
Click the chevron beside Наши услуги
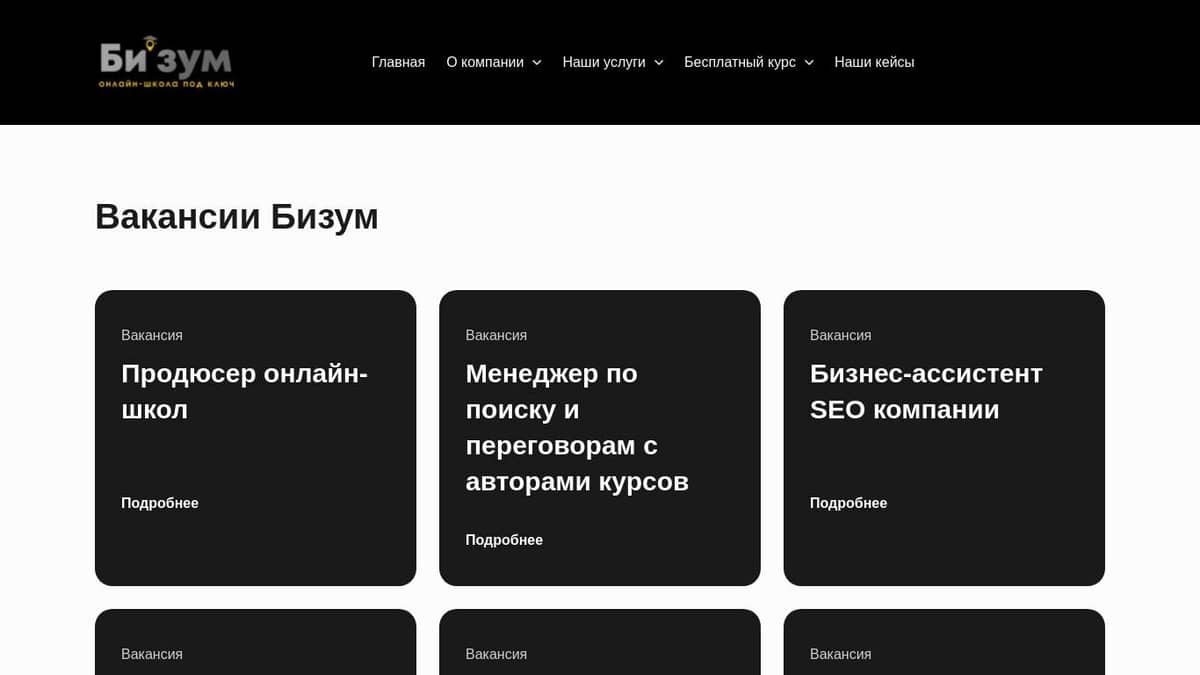658,62
